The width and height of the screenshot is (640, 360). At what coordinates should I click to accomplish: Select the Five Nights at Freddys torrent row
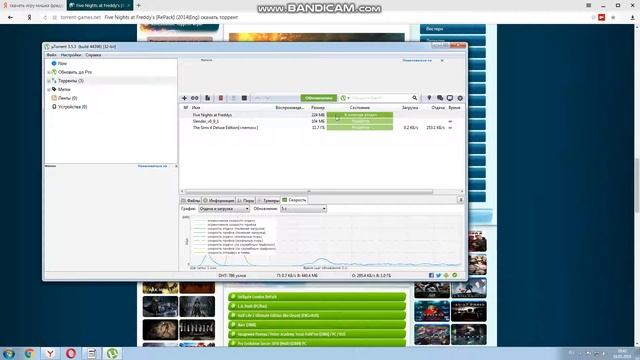(x=322, y=115)
